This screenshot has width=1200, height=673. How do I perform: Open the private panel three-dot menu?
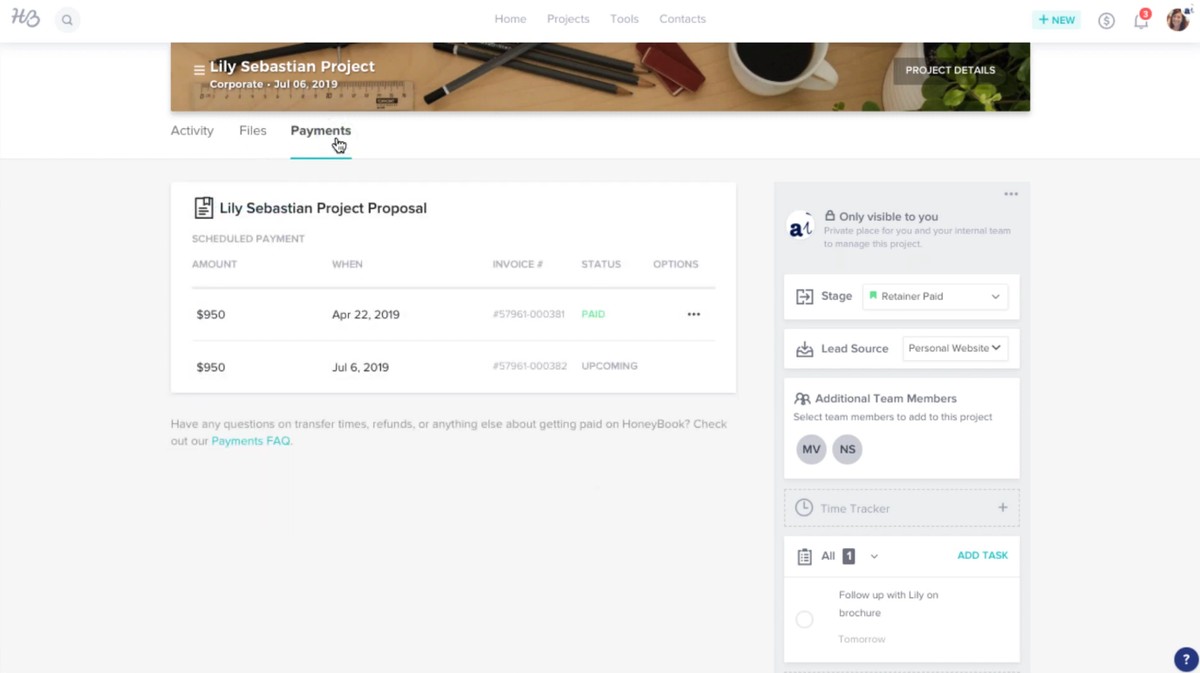(1011, 194)
